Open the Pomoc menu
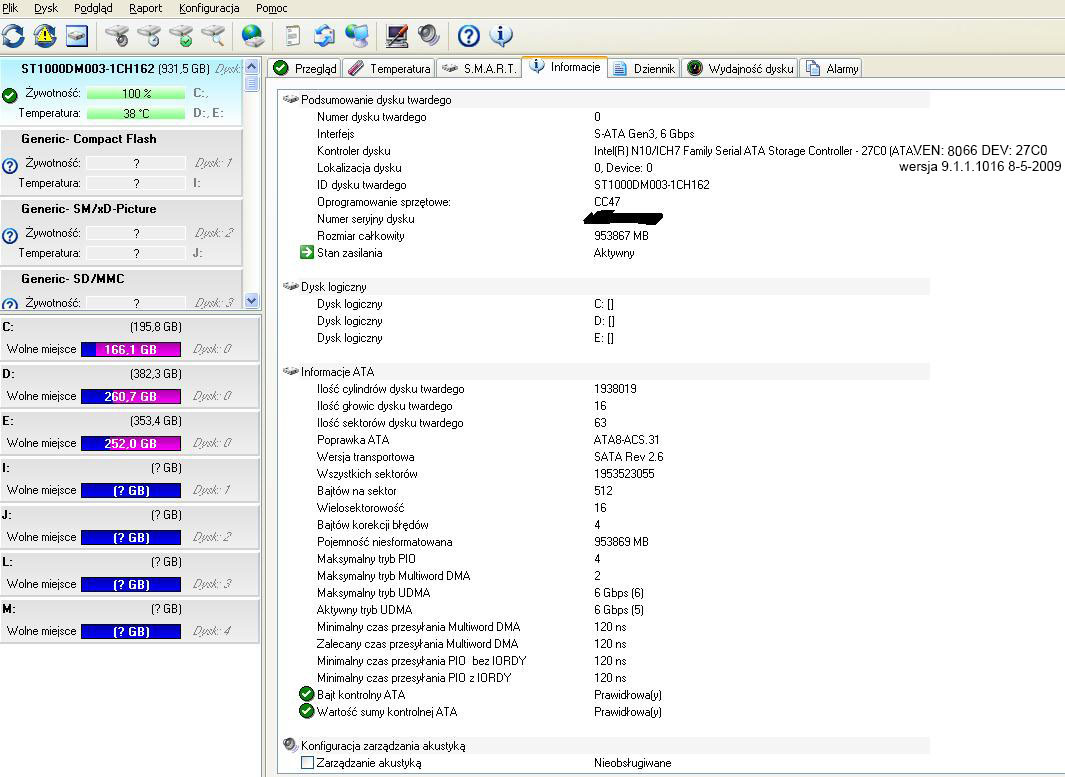The image size is (1065, 777). (272, 8)
